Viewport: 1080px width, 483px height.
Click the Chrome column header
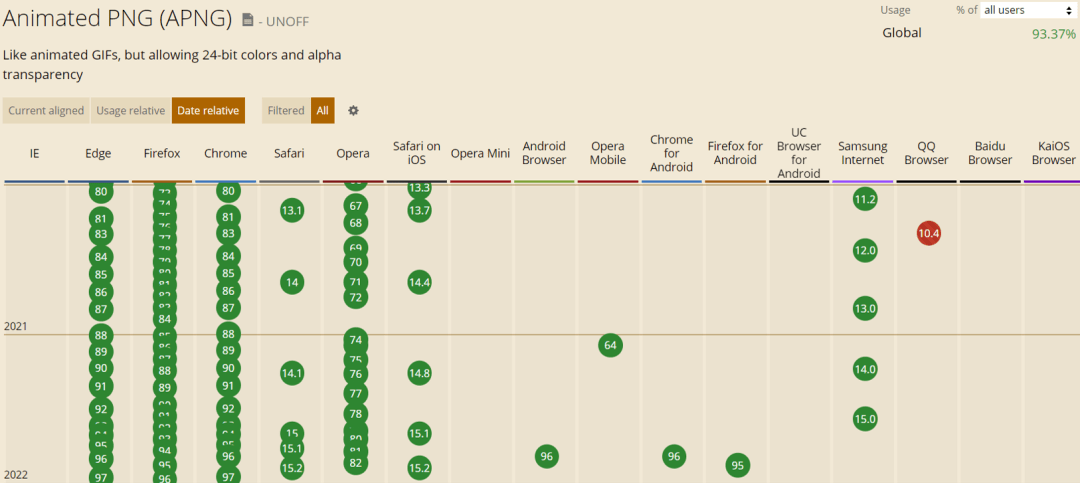(x=226, y=154)
